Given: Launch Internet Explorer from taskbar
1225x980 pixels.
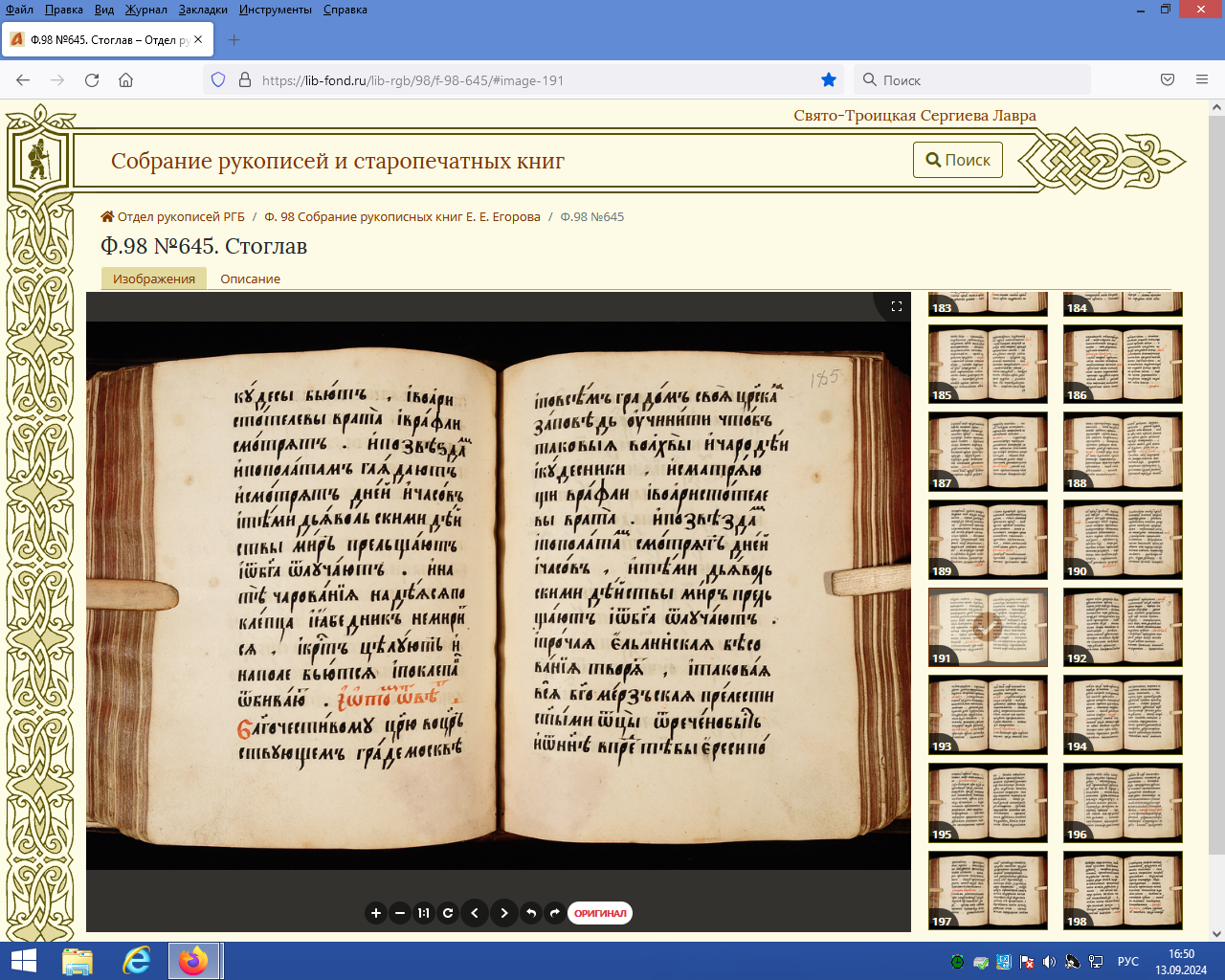Looking at the screenshot, I should click(x=137, y=961).
